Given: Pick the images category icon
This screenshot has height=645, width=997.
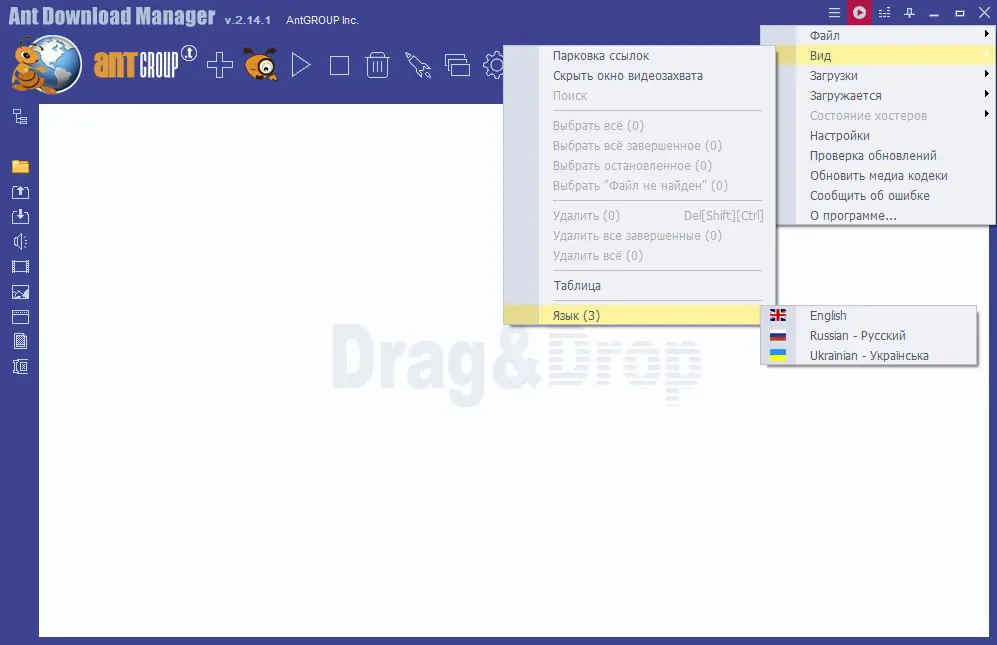Looking at the screenshot, I should click(20, 291).
